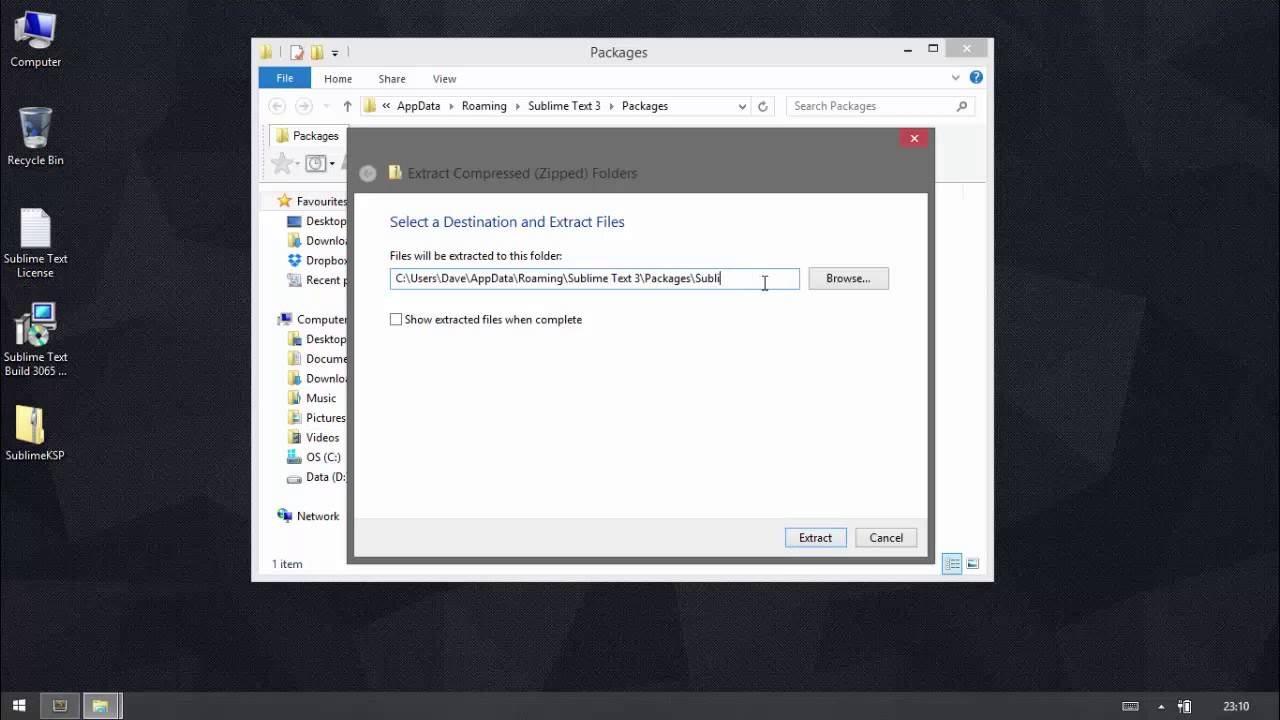Enable Show extracted files when complete
Image resolution: width=1280 pixels, height=720 pixels.
(x=396, y=320)
